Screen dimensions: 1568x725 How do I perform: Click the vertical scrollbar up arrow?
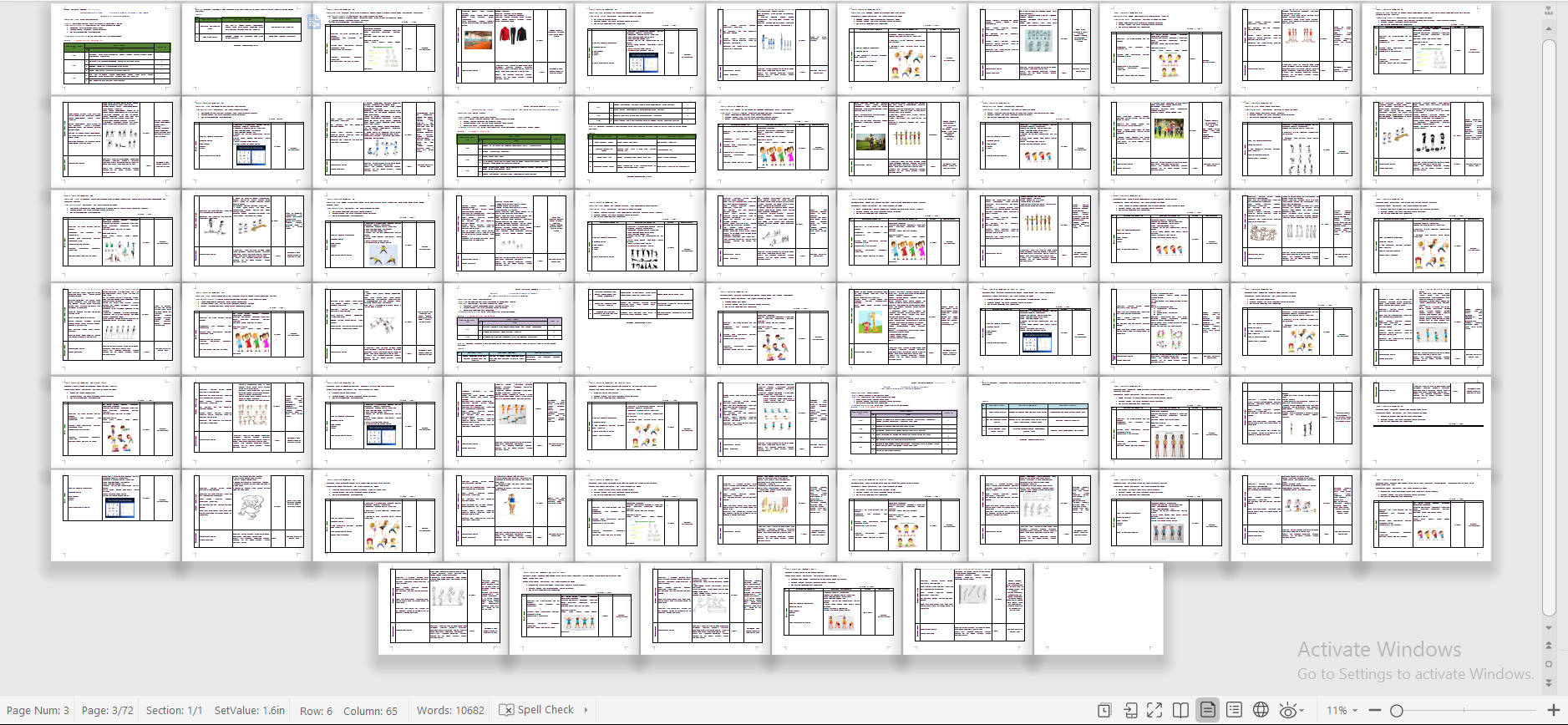pyautogui.click(x=1549, y=29)
